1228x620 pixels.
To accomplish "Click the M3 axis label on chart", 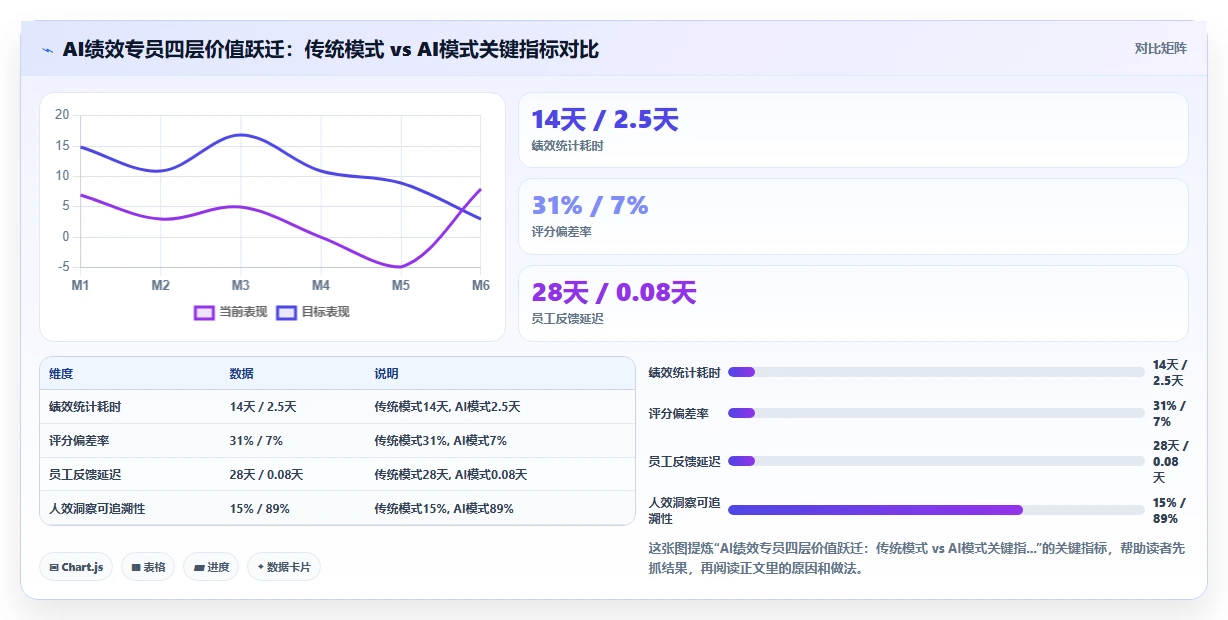I will tap(240, 285).
